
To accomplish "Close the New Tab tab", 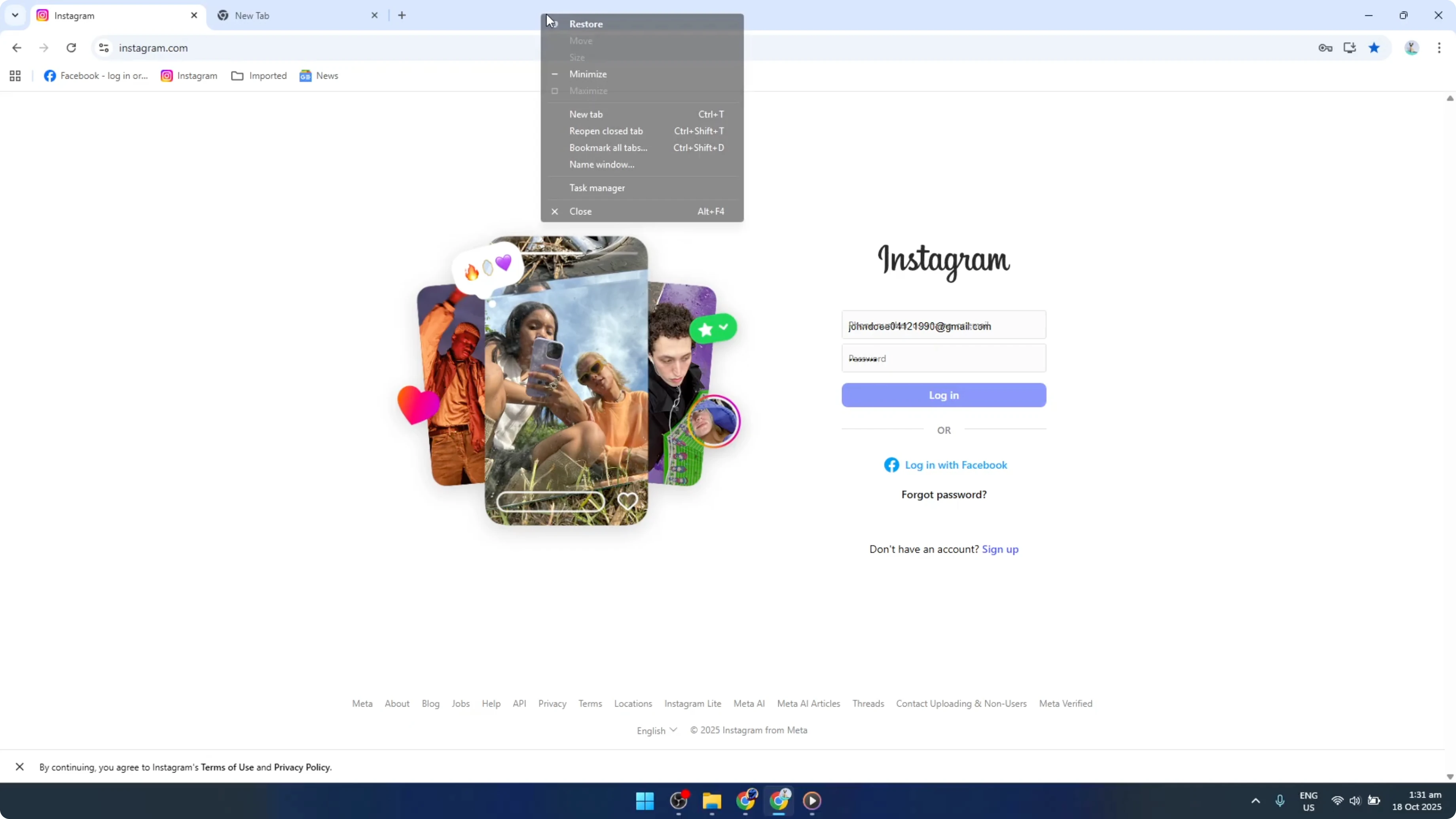I will pyautogui.click(x=374, y=15).
